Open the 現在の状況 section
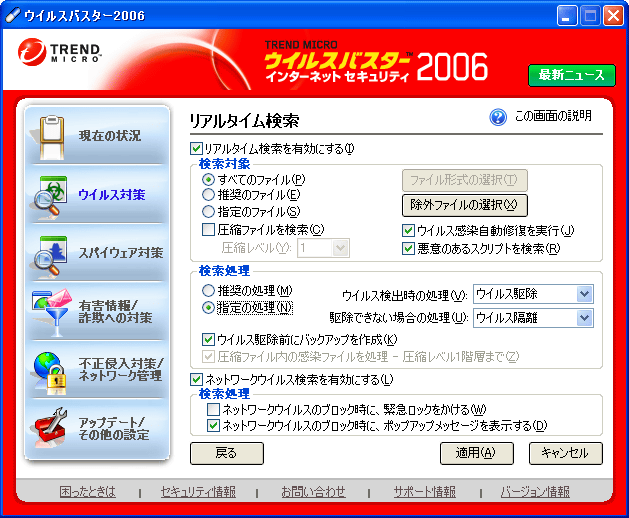The height and width of the screenshot is (518, 629). (97, 136)
